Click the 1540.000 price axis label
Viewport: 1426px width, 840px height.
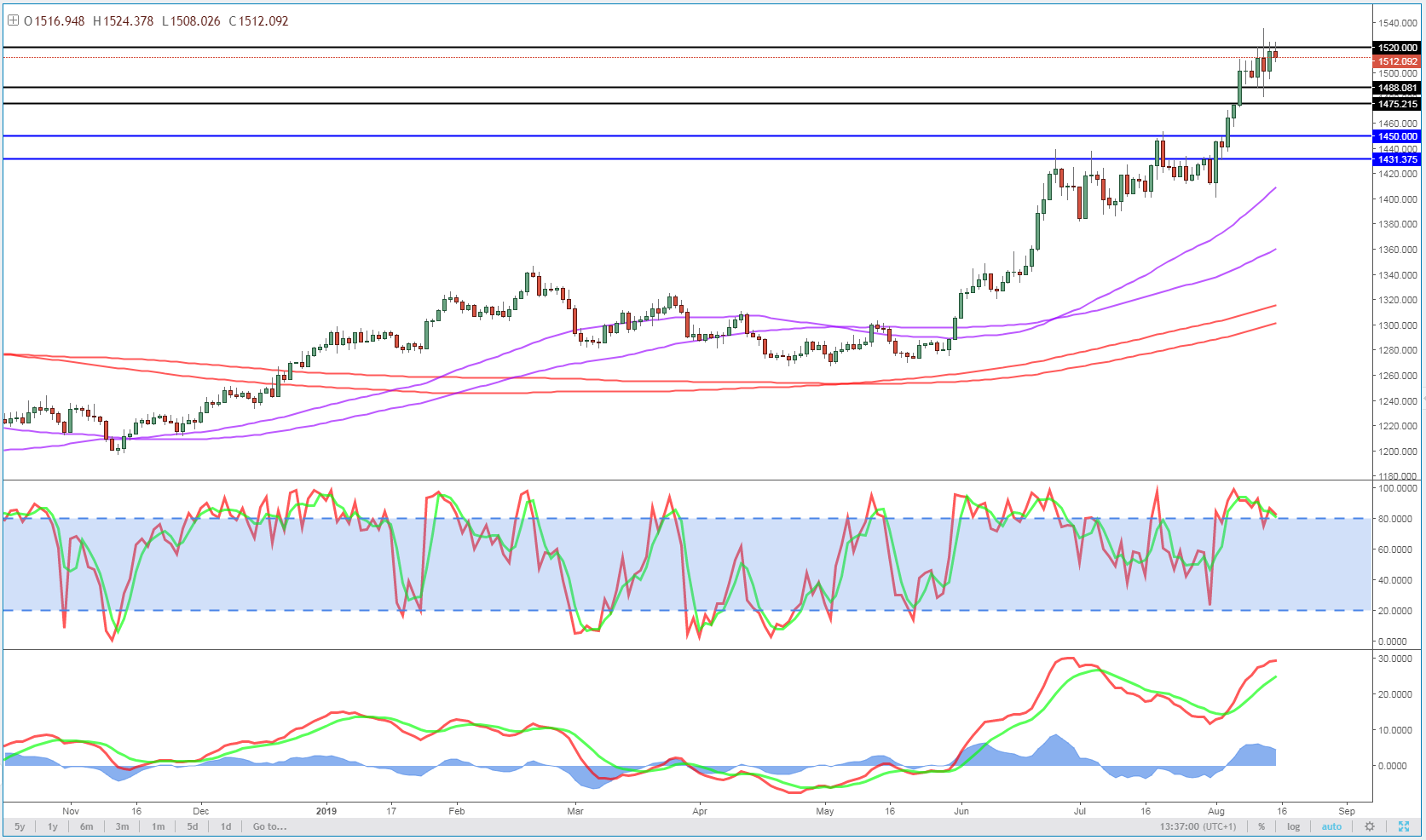(x=1398, y=24)
